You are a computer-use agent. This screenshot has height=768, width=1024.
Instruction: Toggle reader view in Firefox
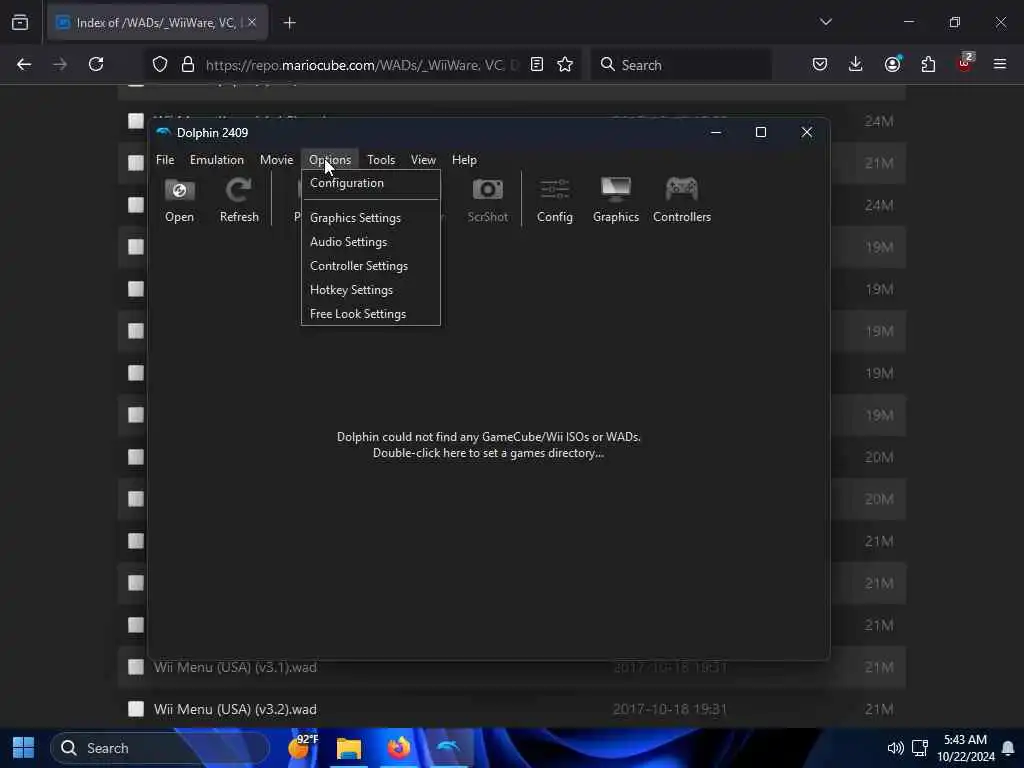coord(537,64)
